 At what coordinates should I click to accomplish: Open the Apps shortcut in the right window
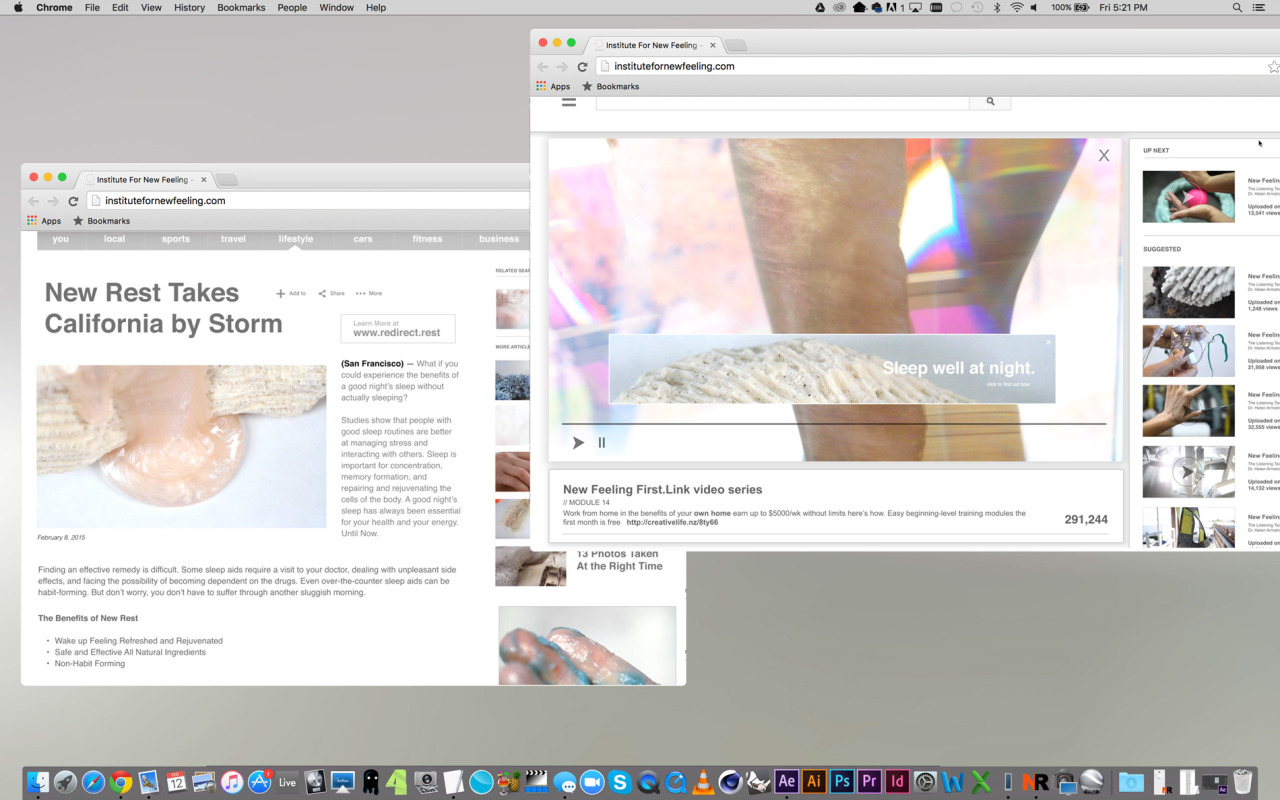click(553, 87)
